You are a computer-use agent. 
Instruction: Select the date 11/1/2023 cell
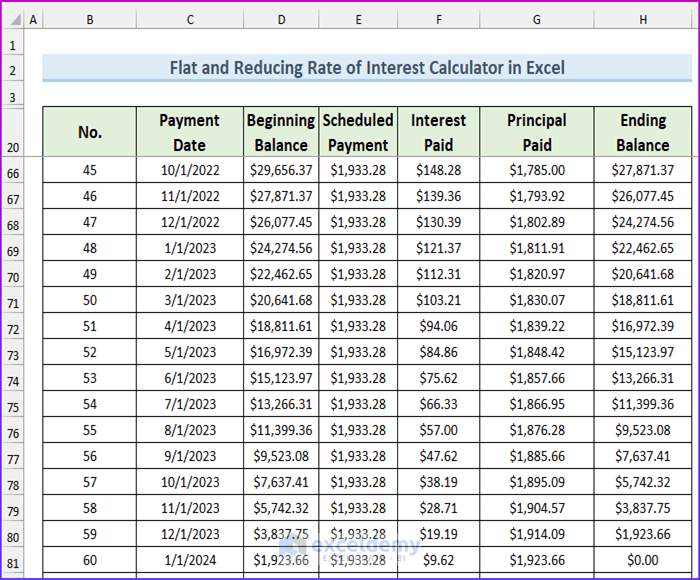[190, 508]
